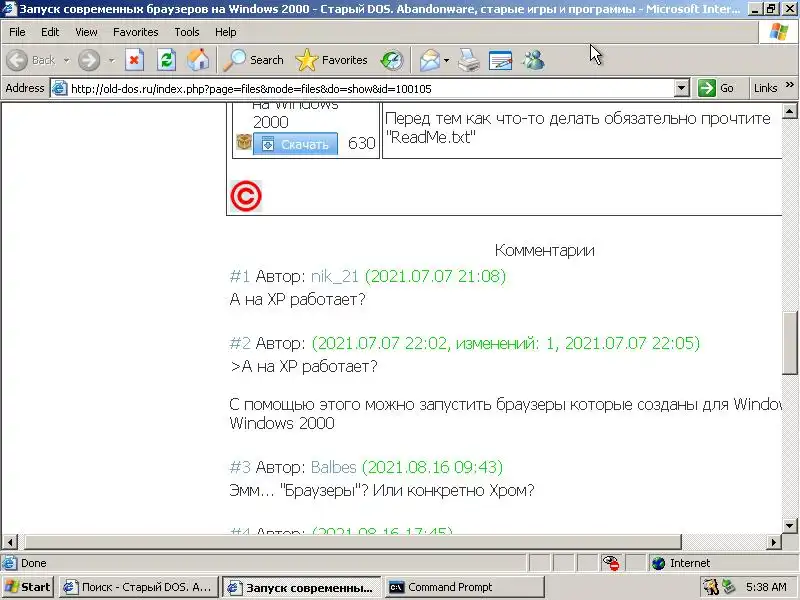Open the Back history dropdown arrow
Viewport: 800px width, 600px height.
pos(66,60)
